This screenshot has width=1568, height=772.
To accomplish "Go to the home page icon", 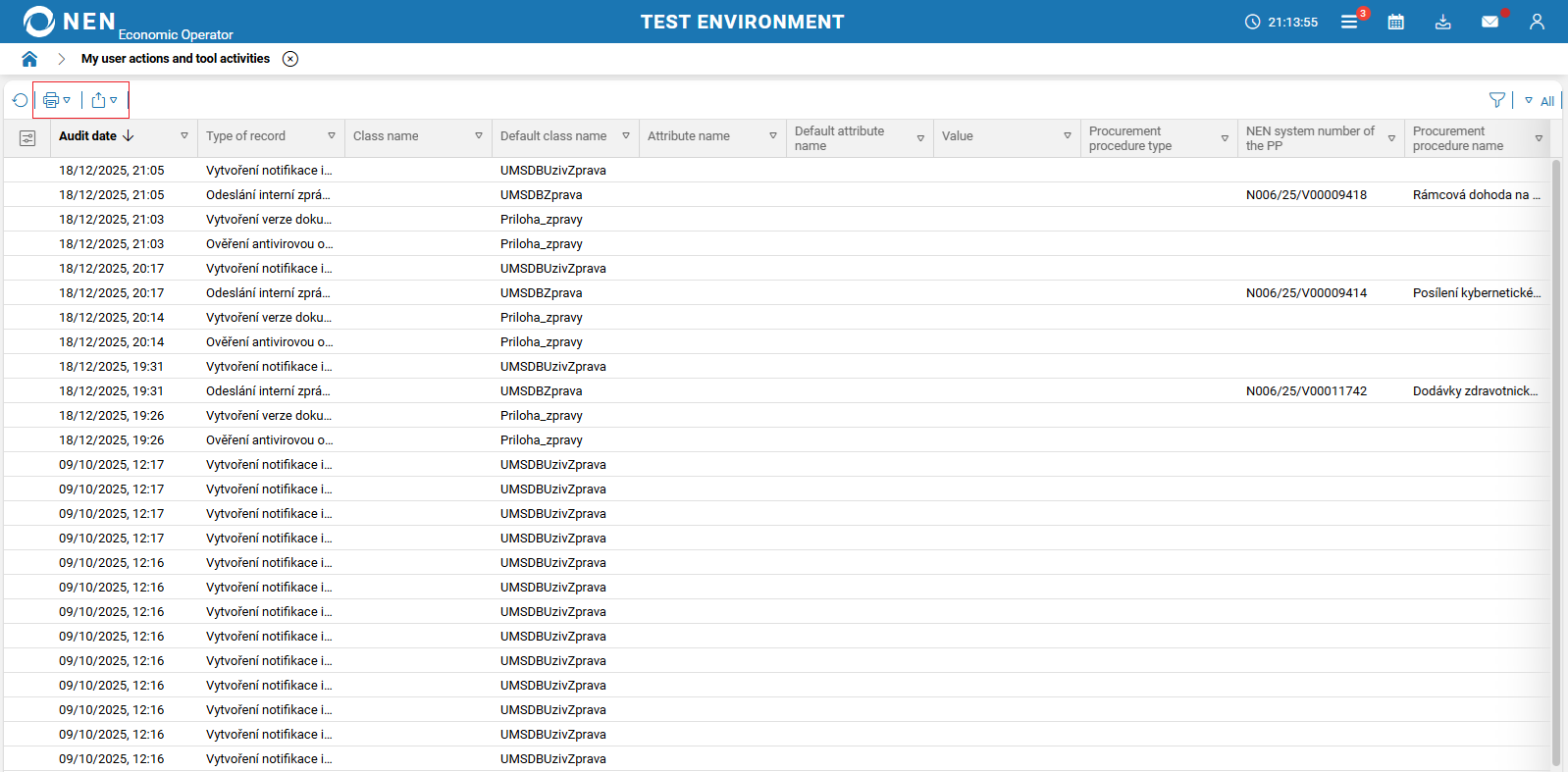I will point(29,59).
